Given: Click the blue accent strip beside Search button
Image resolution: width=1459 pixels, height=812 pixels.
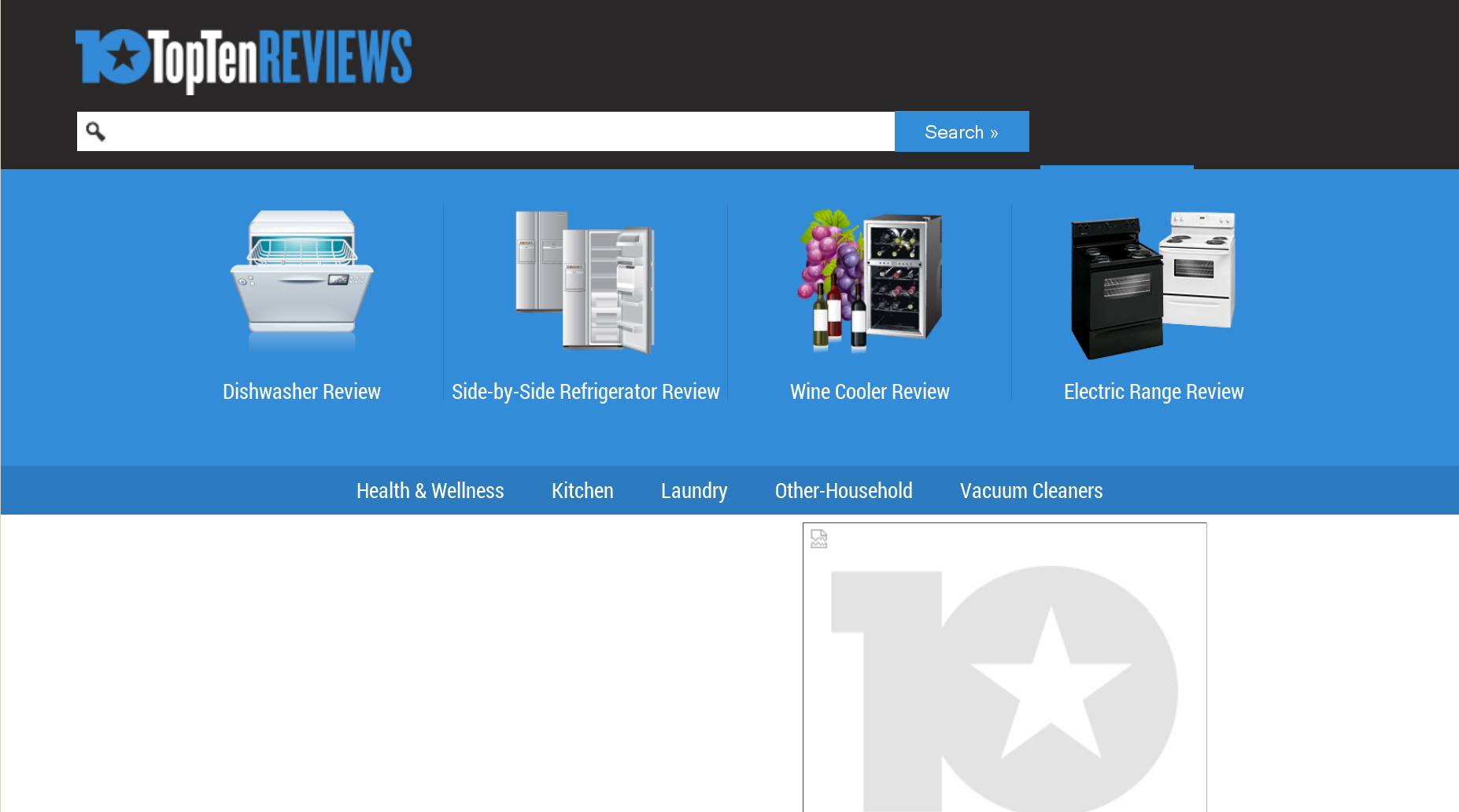Looking at the screenshot, I should click(x=1116, y=167).
